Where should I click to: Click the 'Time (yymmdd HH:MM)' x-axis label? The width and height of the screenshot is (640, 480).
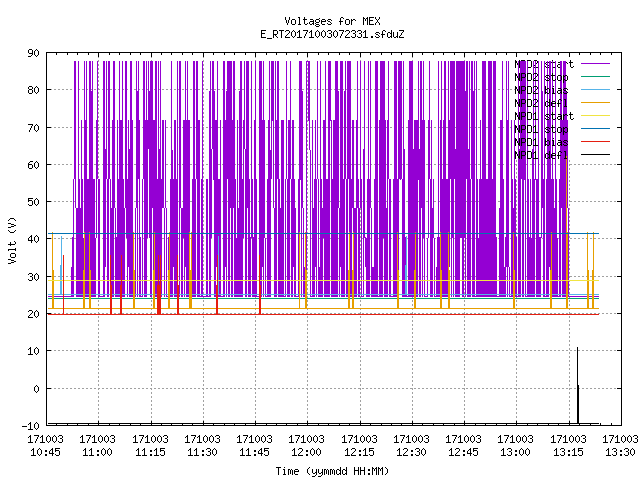point(332,471)
